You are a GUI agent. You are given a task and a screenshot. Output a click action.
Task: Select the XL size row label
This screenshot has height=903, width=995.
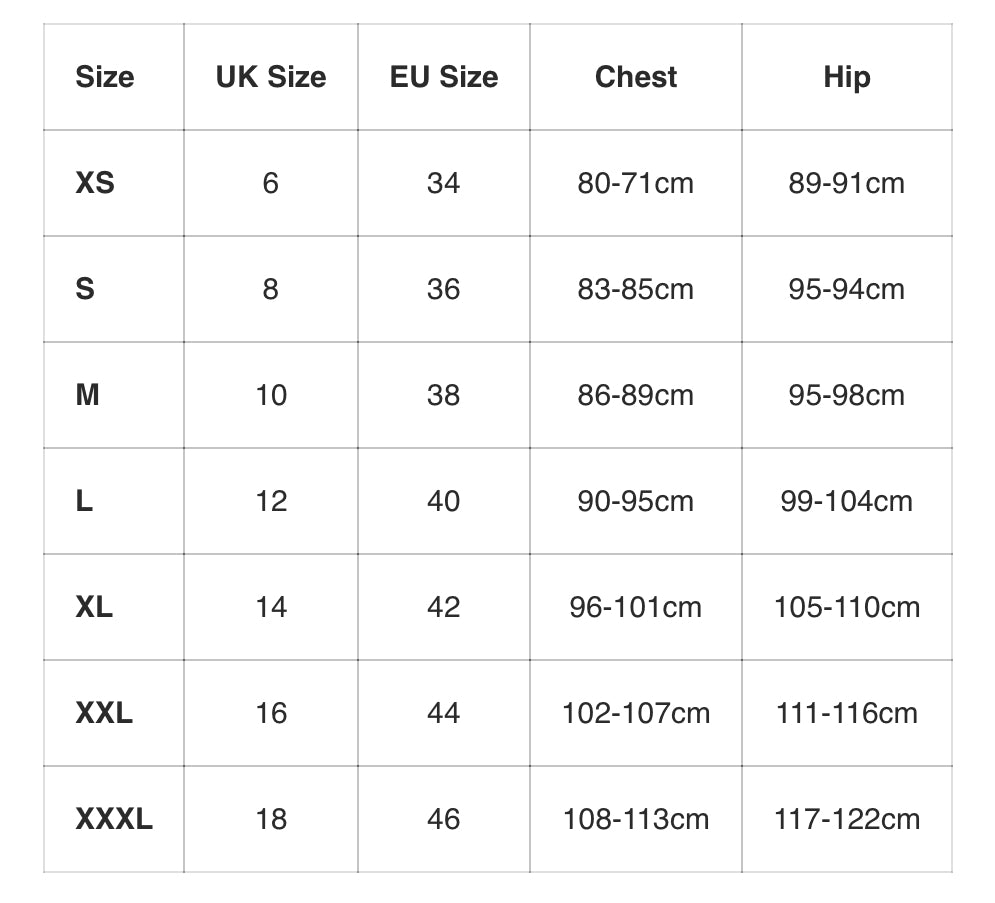click(94, 607)
